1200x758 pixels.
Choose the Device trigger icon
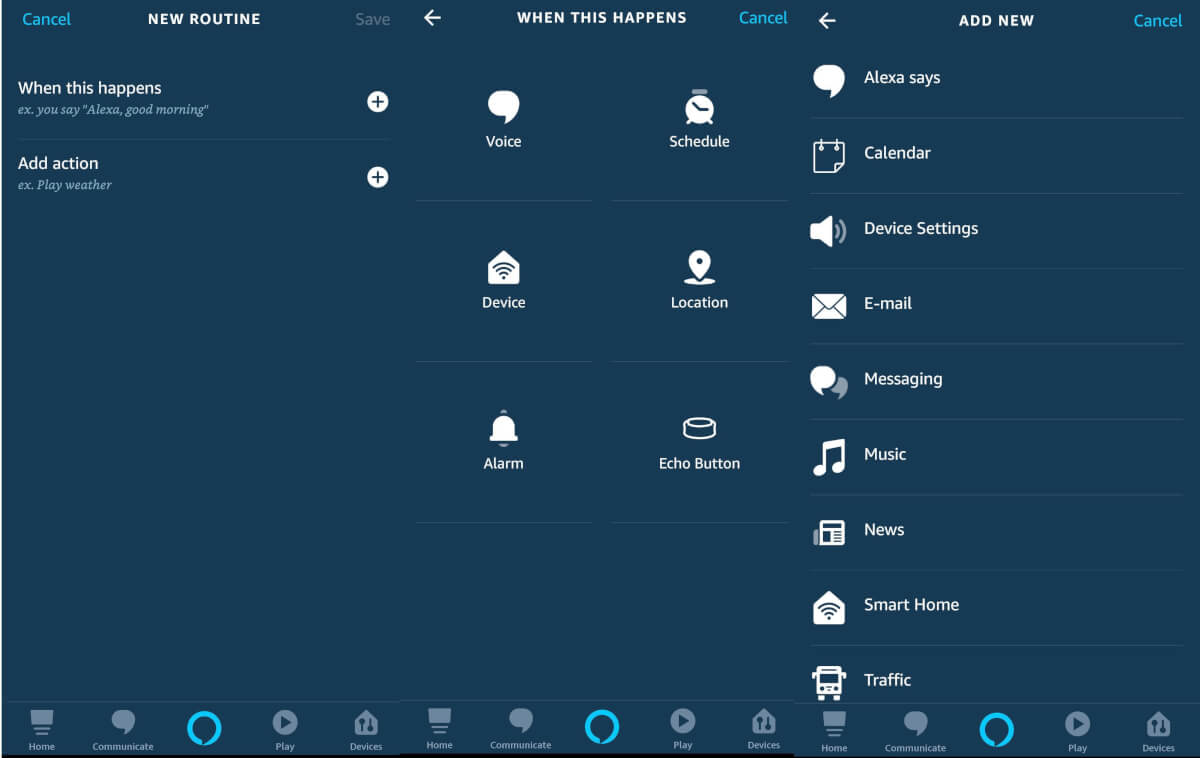click(x=503, y=268)
